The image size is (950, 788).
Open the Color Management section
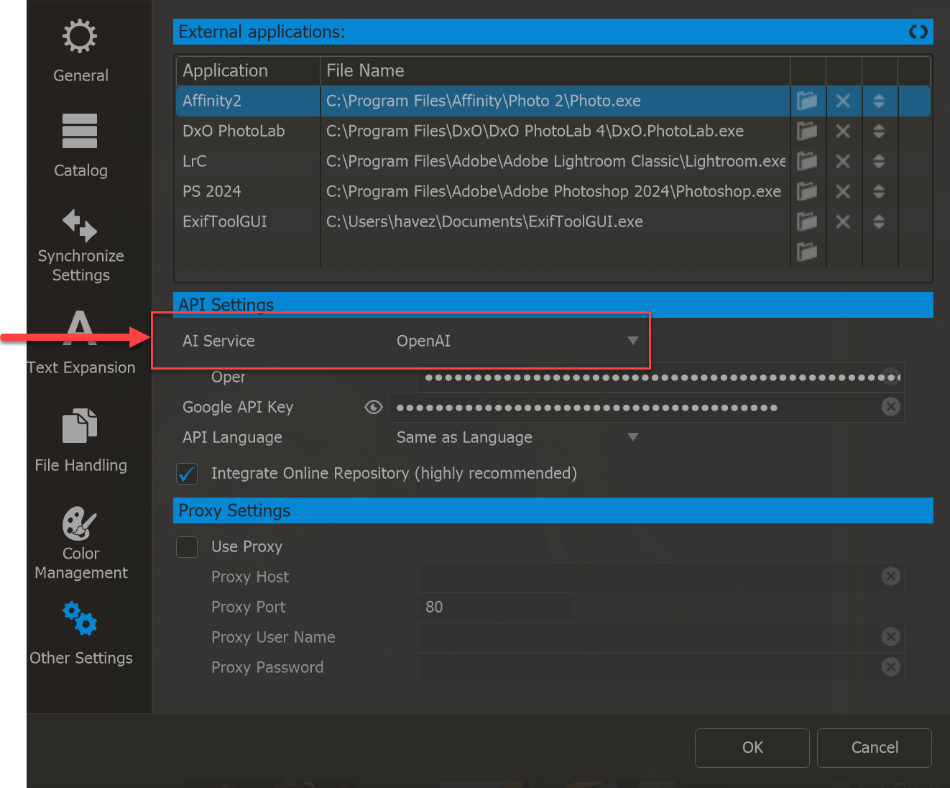(x=81, y=543)
